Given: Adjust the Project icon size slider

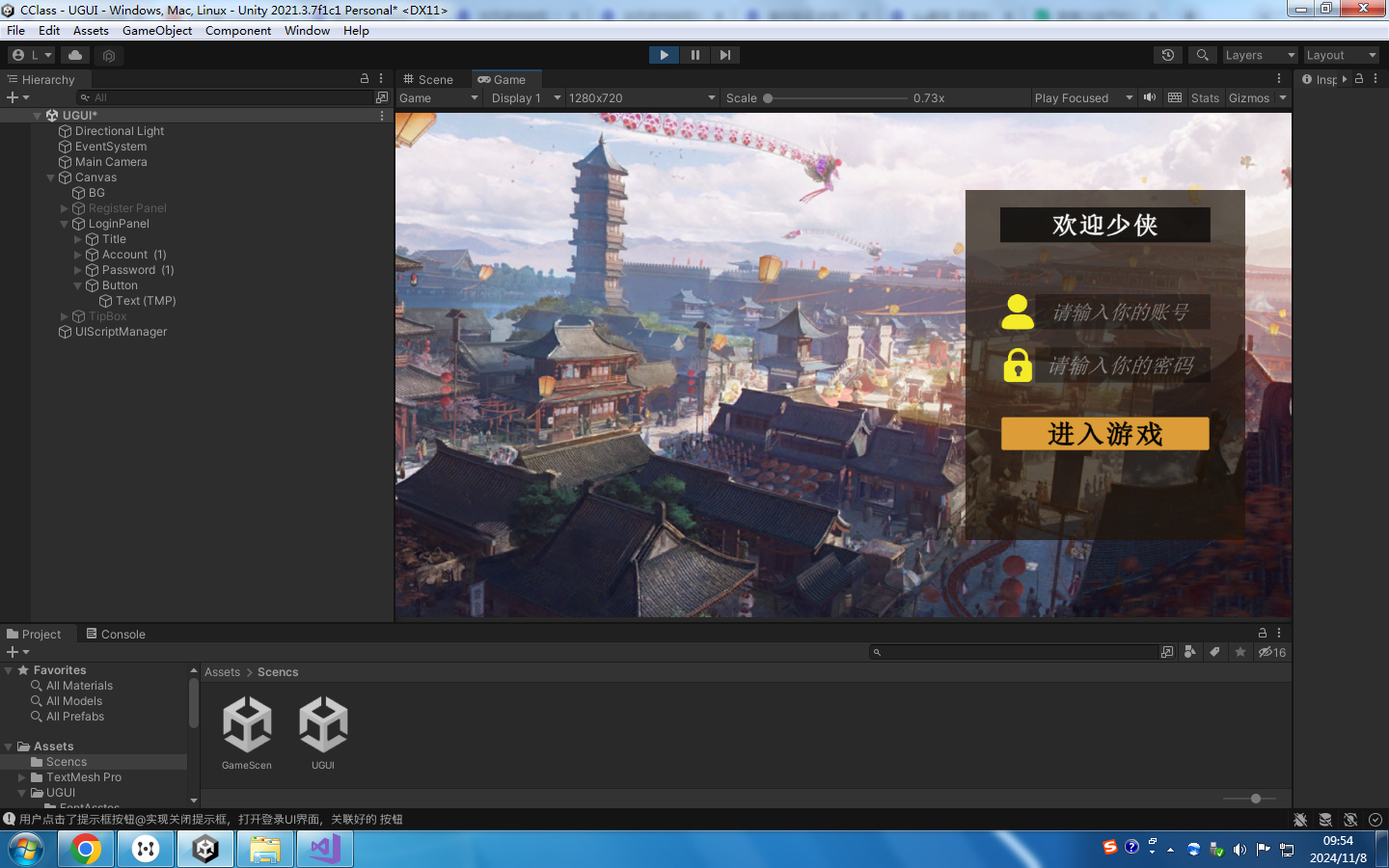Looking at the screenshot, I should pyautogui.click(x=1250, y=799).
